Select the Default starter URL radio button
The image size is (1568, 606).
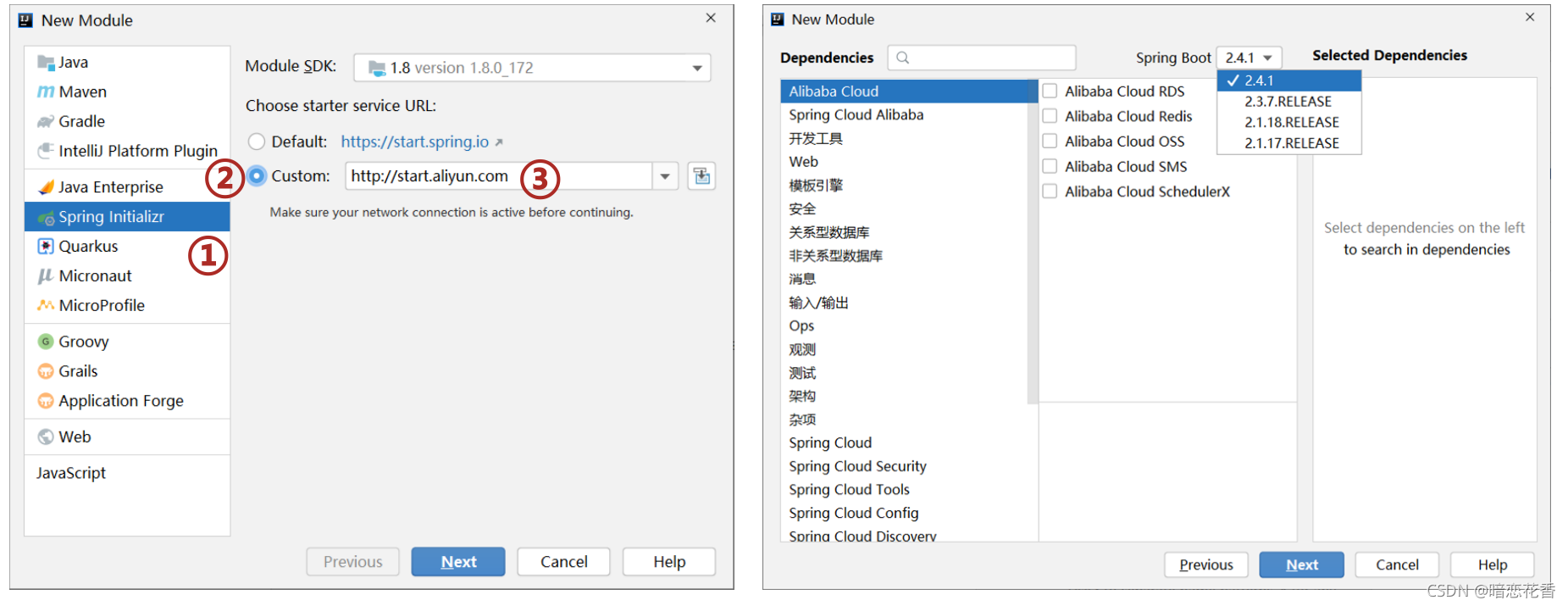pyautogui.click(x=257, y=142)
